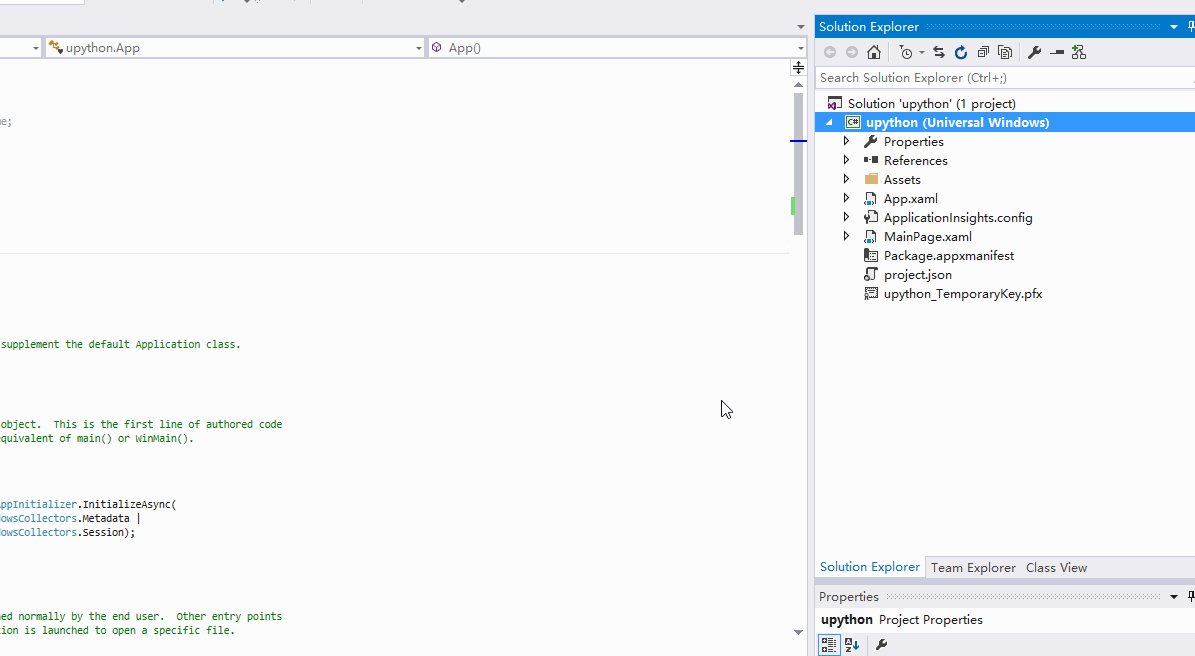Toggle Preview Selected Items icon
Viewport: 1195px width, 656px height.
[1057, 53]
